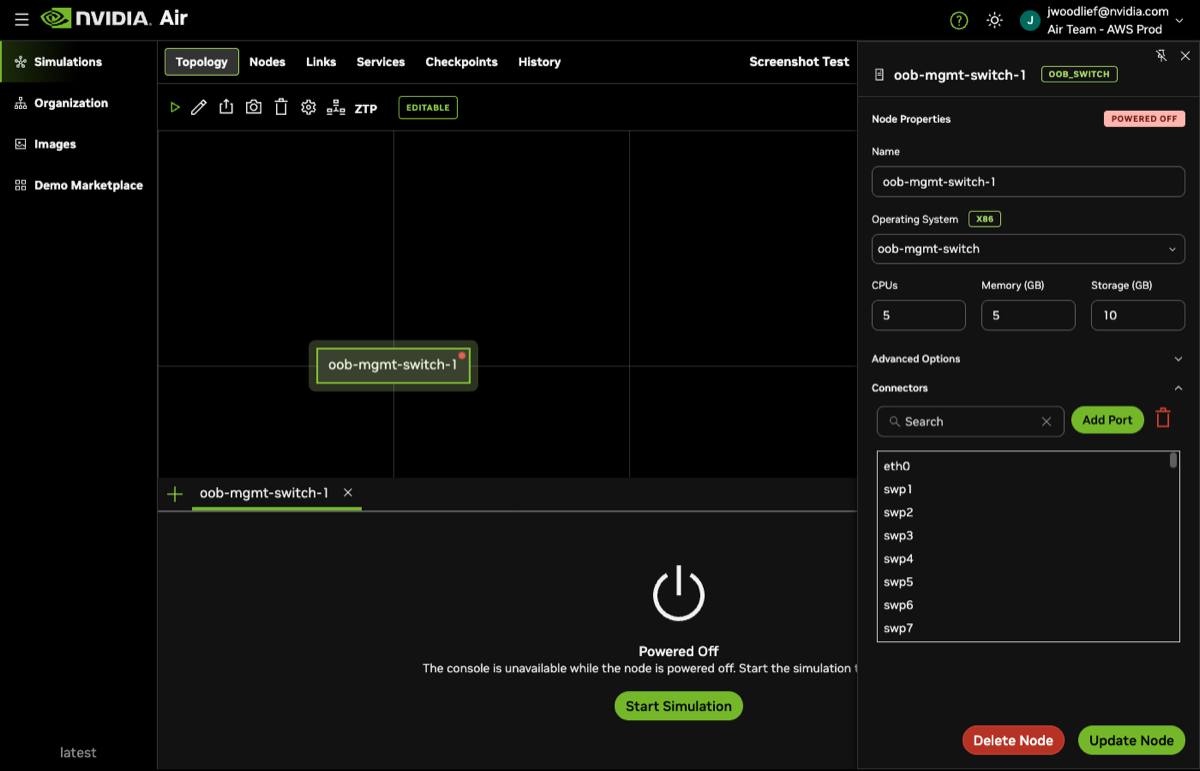Screen dimensions: 1200x771
Task: Expand the Advanced Options section
Action: point(1177,359)
